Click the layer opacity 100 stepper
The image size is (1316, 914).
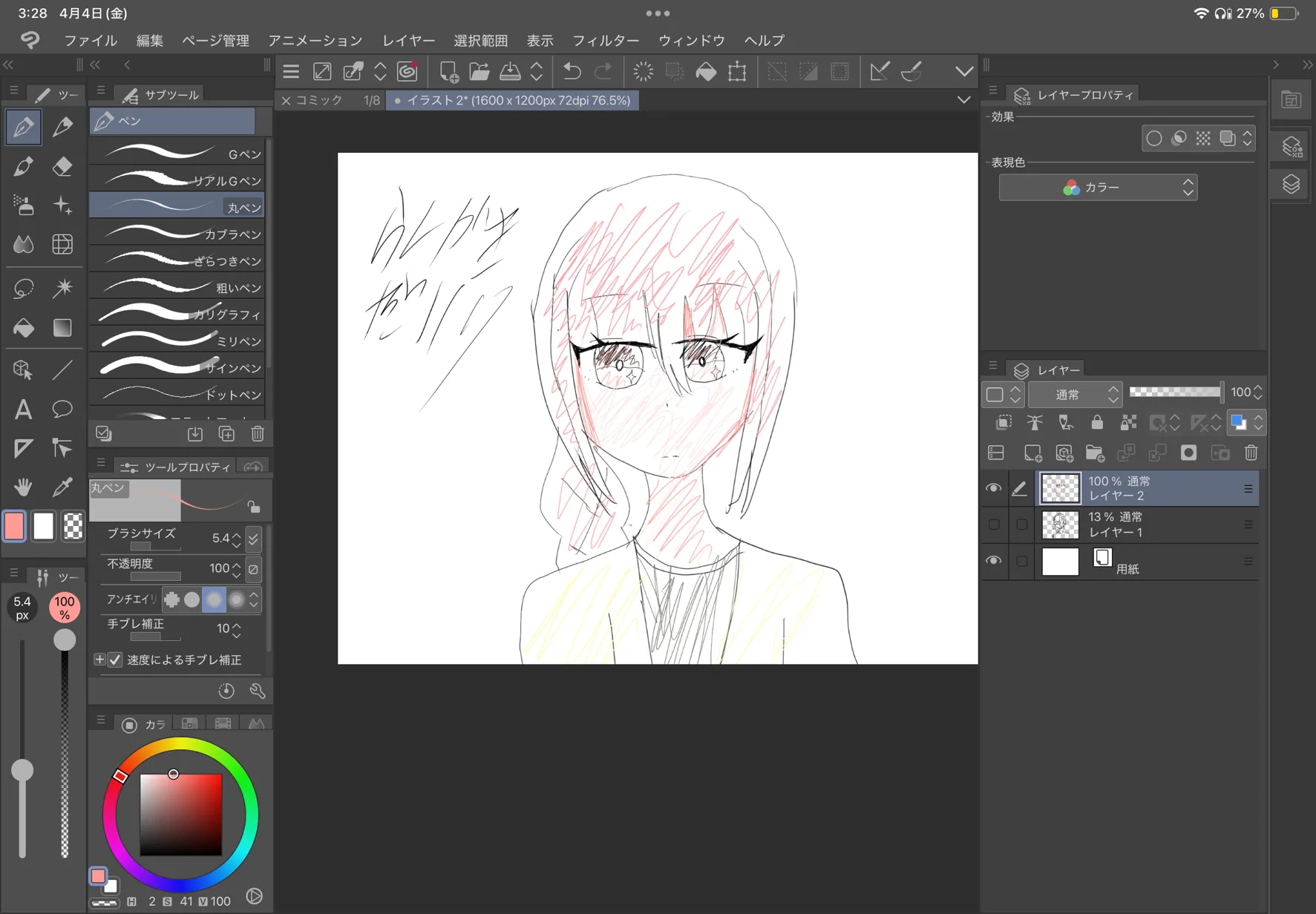[x=1257, y=392]
